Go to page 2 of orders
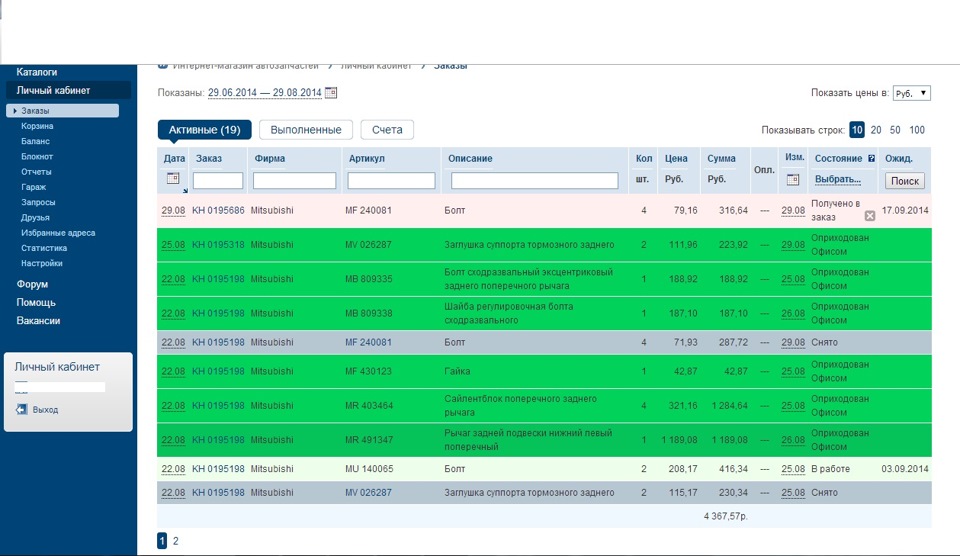This screenshot has width=960, height=556. (176, 541)
